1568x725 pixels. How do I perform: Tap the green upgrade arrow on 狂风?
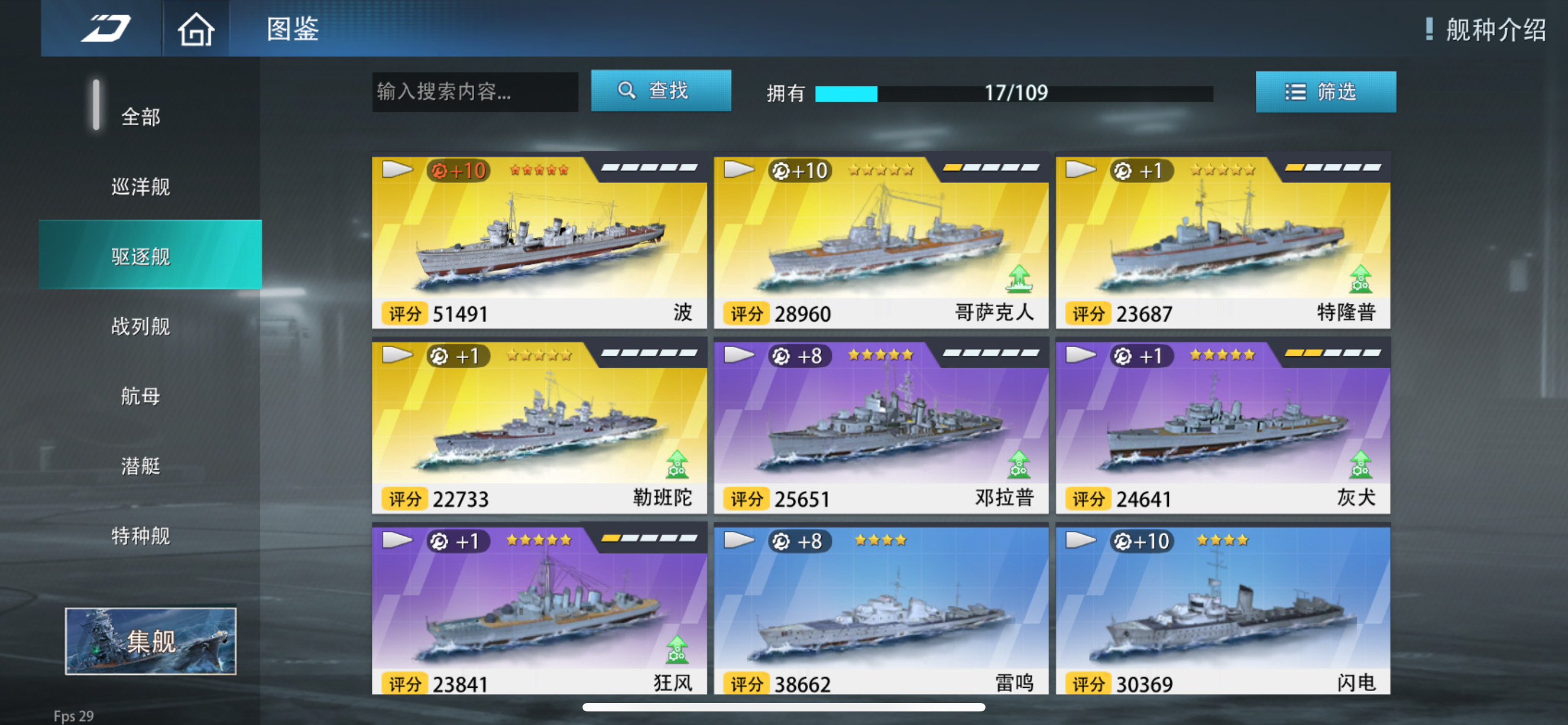tap(677, 649)
